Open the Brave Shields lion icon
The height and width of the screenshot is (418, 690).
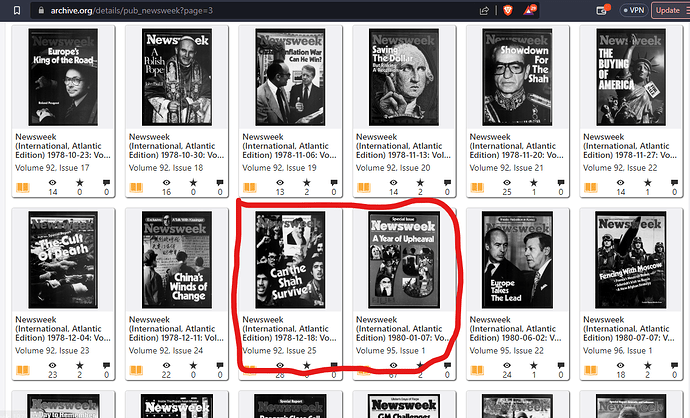click(507, 10)
